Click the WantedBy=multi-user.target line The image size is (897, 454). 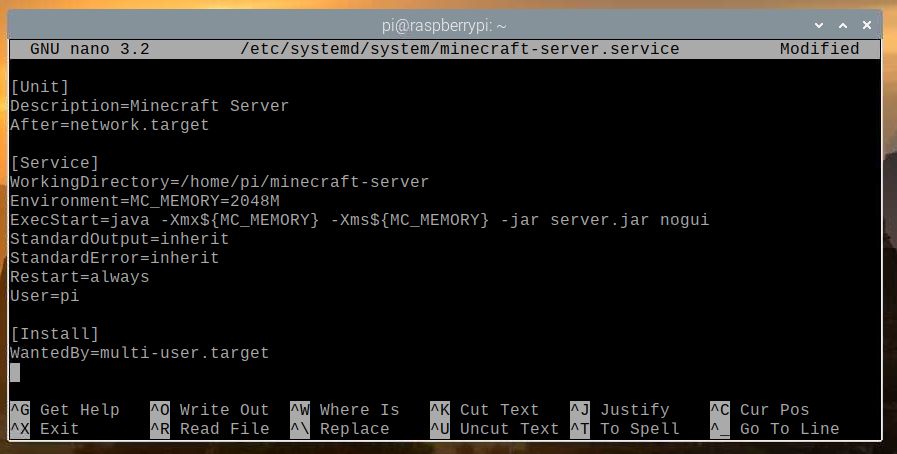[x=140, y=353]
